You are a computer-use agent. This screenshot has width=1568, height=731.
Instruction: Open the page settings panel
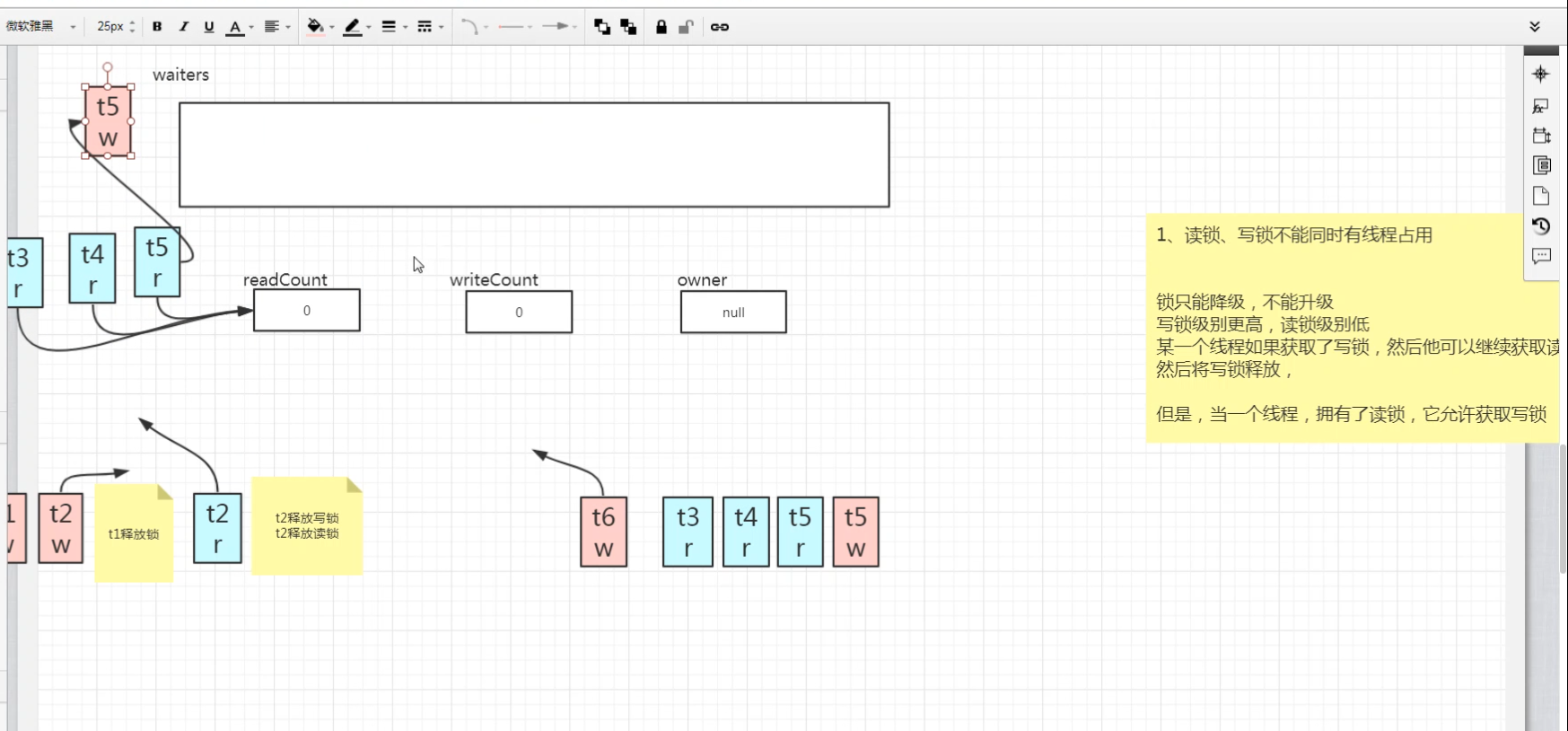coord(1541,196)
